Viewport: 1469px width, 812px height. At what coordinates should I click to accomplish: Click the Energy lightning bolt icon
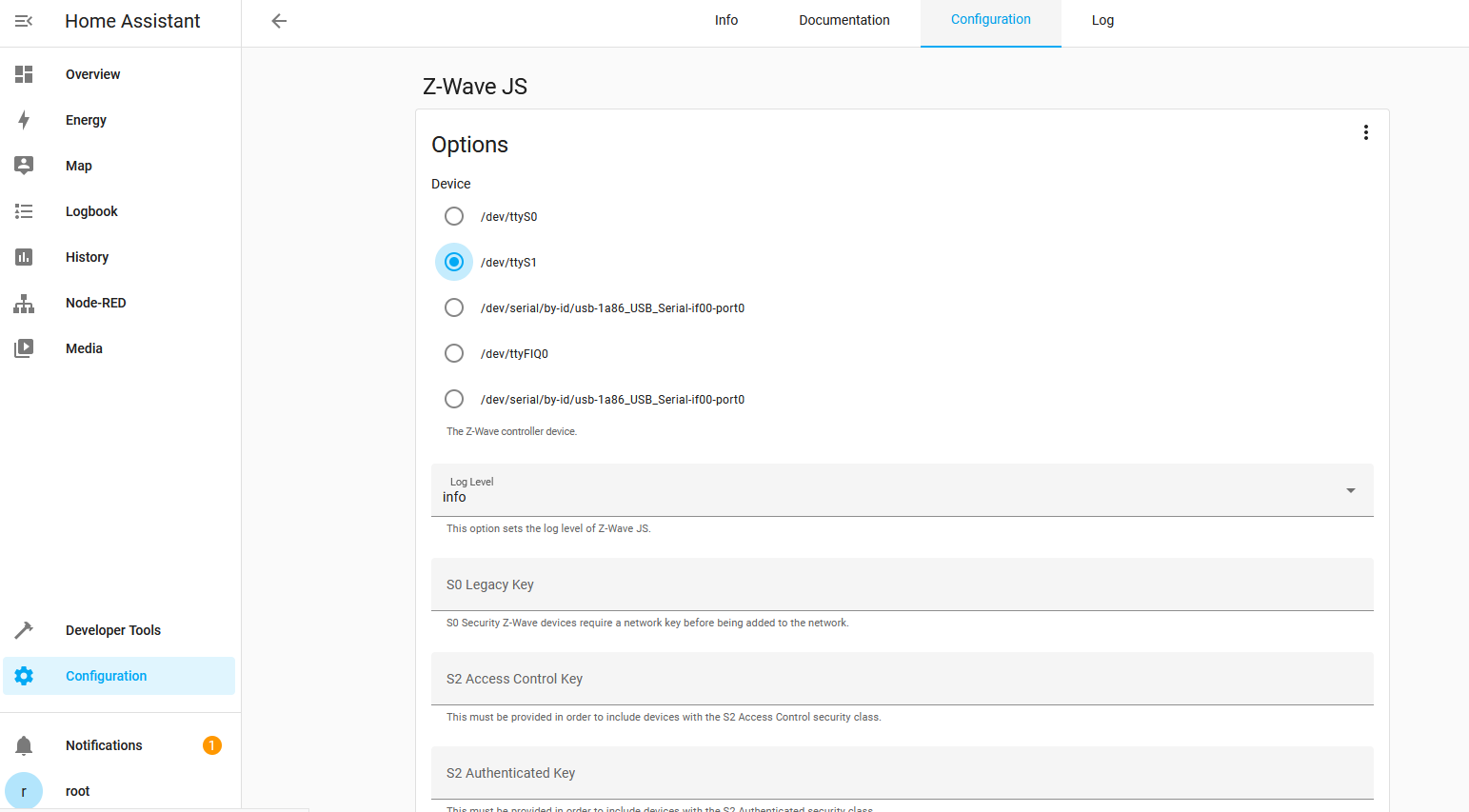click(x=24, y=120)
